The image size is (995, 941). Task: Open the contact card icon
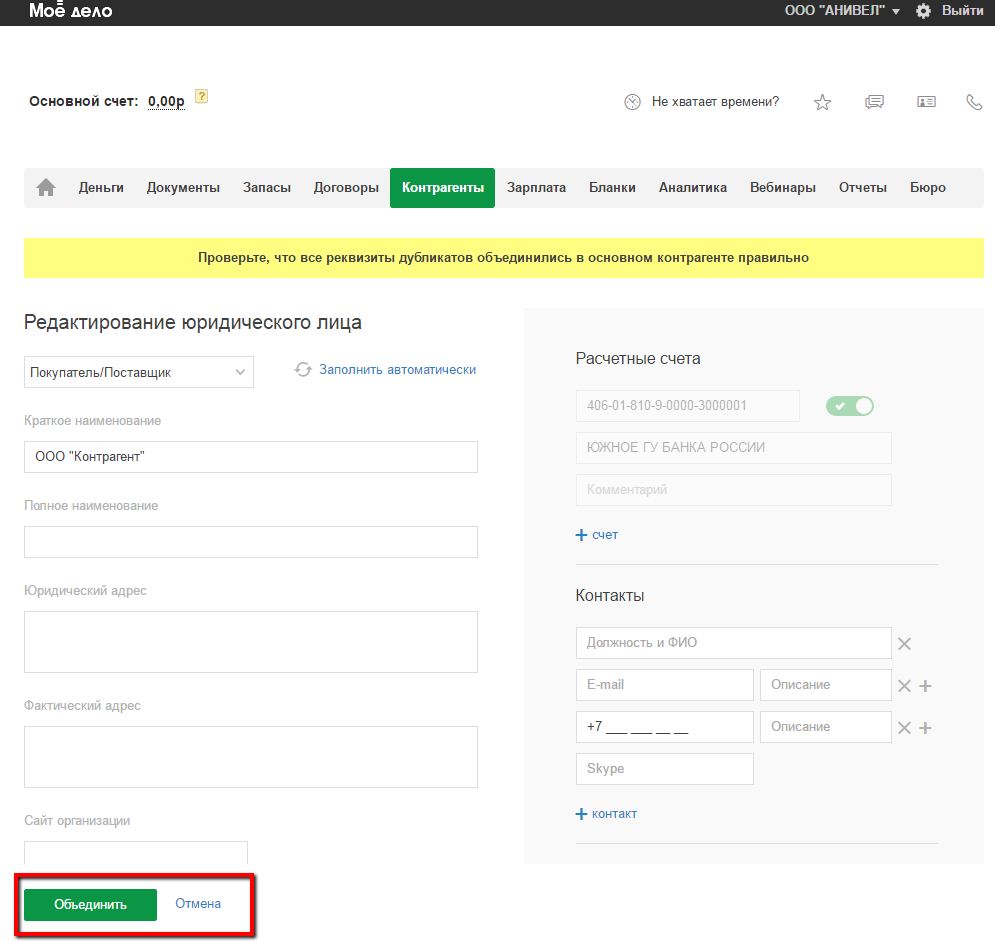click(926, 102)
